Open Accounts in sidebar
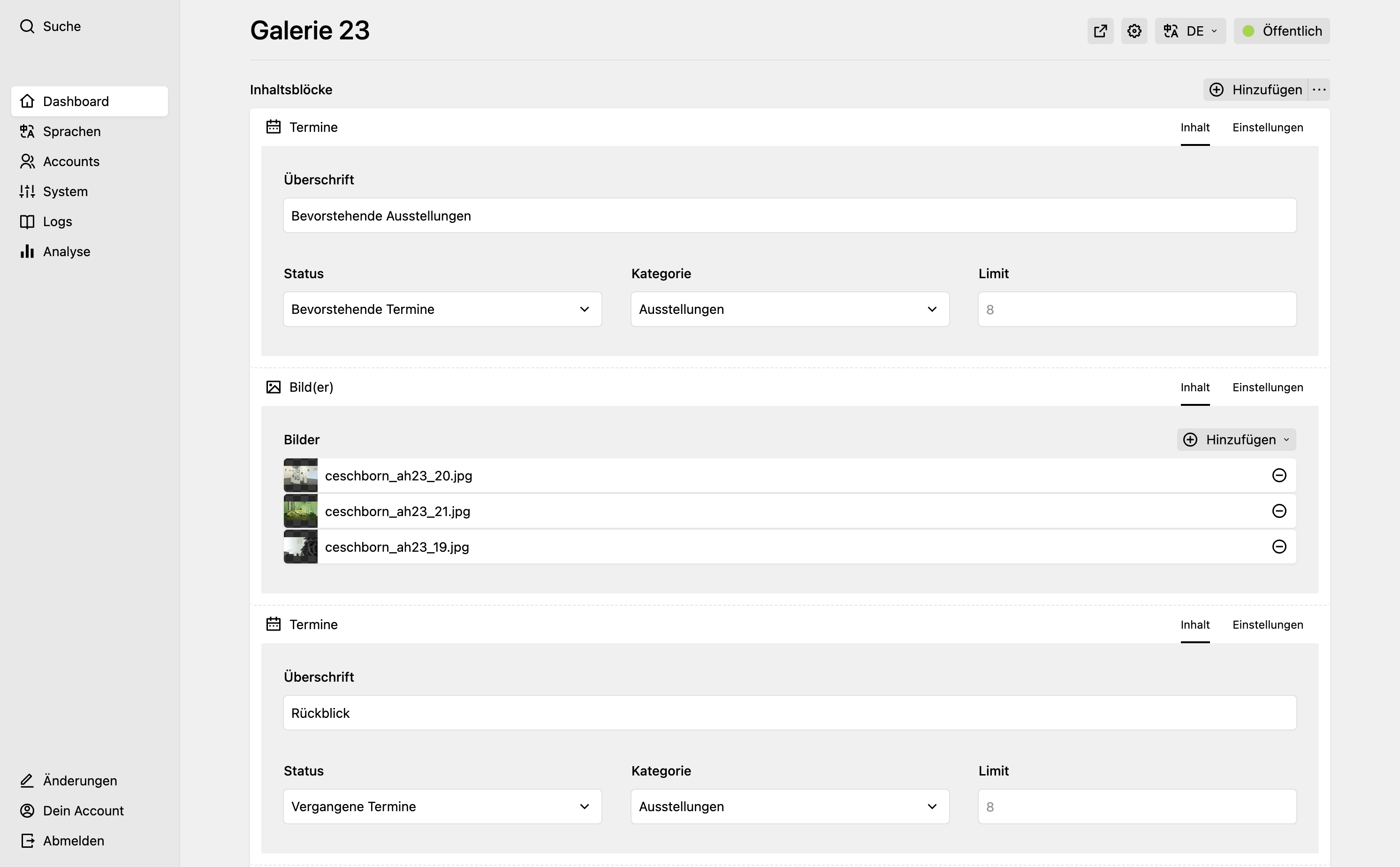Image resolution: width=1400 pixels, height=867 pixels. 90,161
